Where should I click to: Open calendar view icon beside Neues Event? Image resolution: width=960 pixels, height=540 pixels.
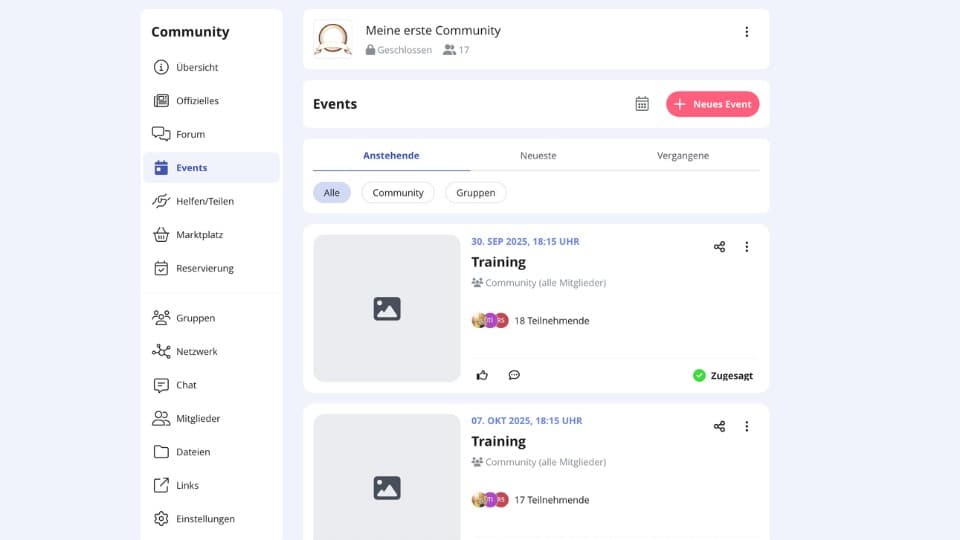click(x=642, y=104)
